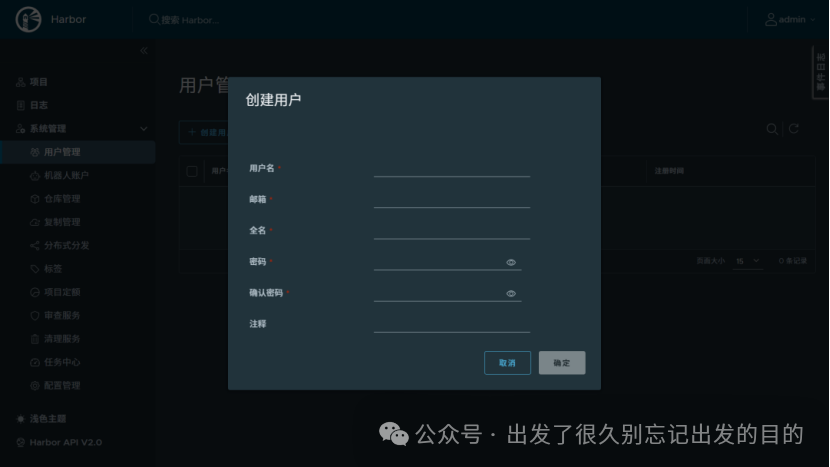Click the 用户名 input field

pyautogui.click(x=452, y=169)
